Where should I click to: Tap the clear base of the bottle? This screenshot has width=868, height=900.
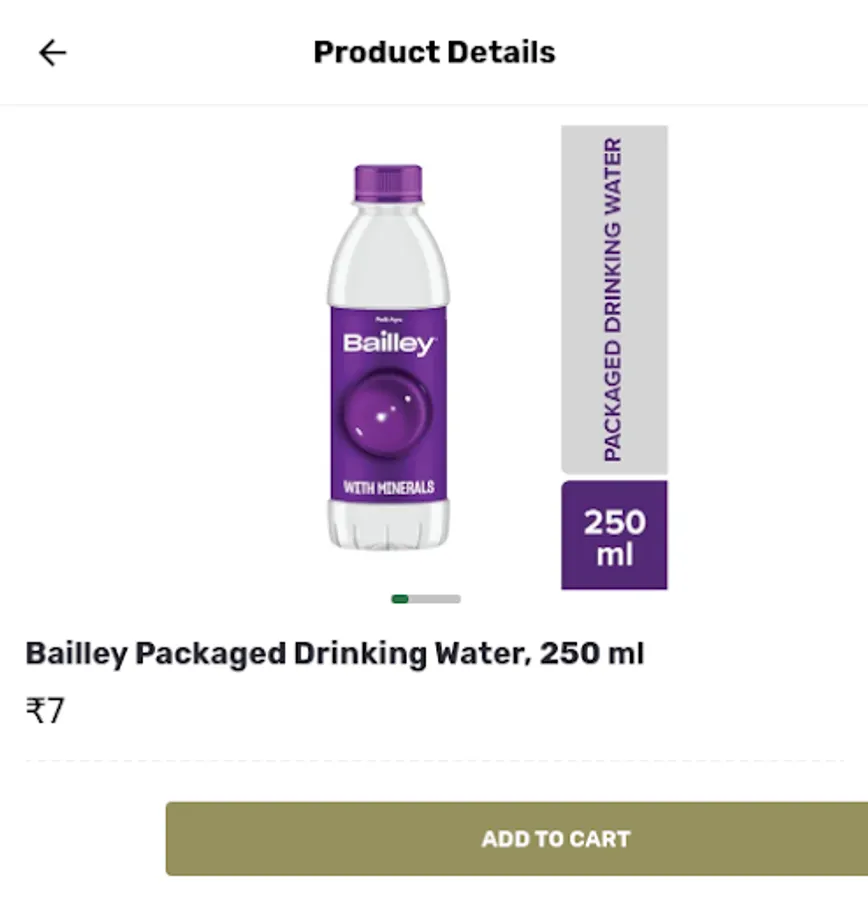(388, 525)
